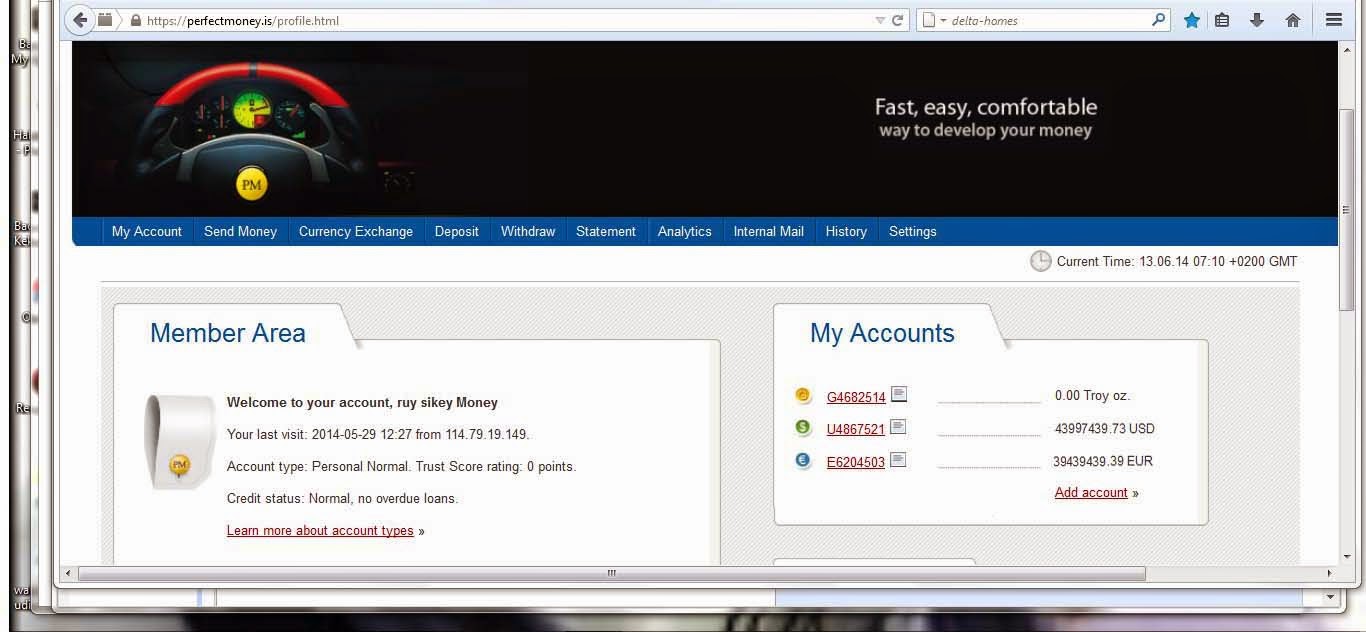1366x632 pixels.
Task: Open search engine selector dropdown
Action: coord(933,20)
